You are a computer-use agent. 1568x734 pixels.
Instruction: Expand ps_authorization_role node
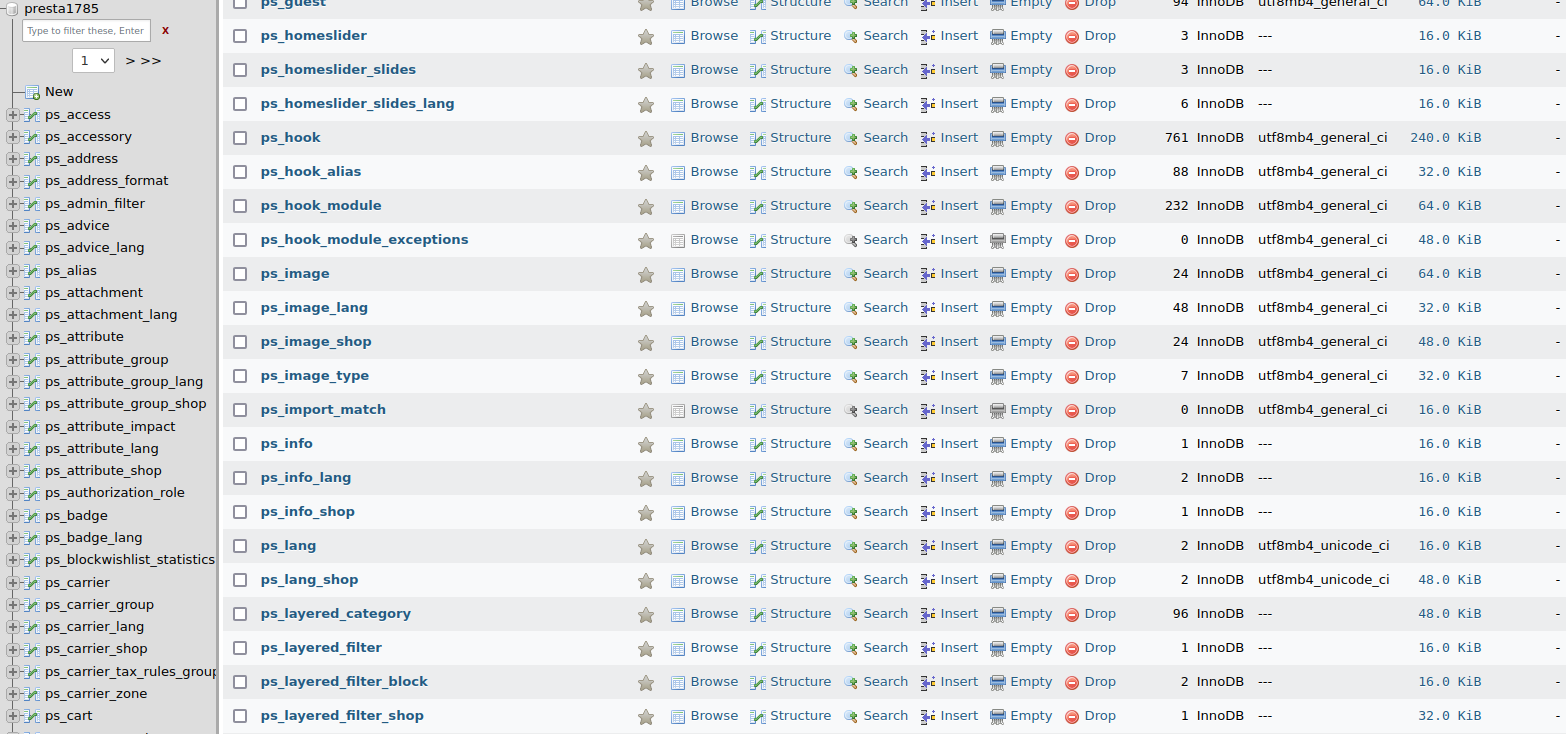pyautogui.click(x=13, y=493)
